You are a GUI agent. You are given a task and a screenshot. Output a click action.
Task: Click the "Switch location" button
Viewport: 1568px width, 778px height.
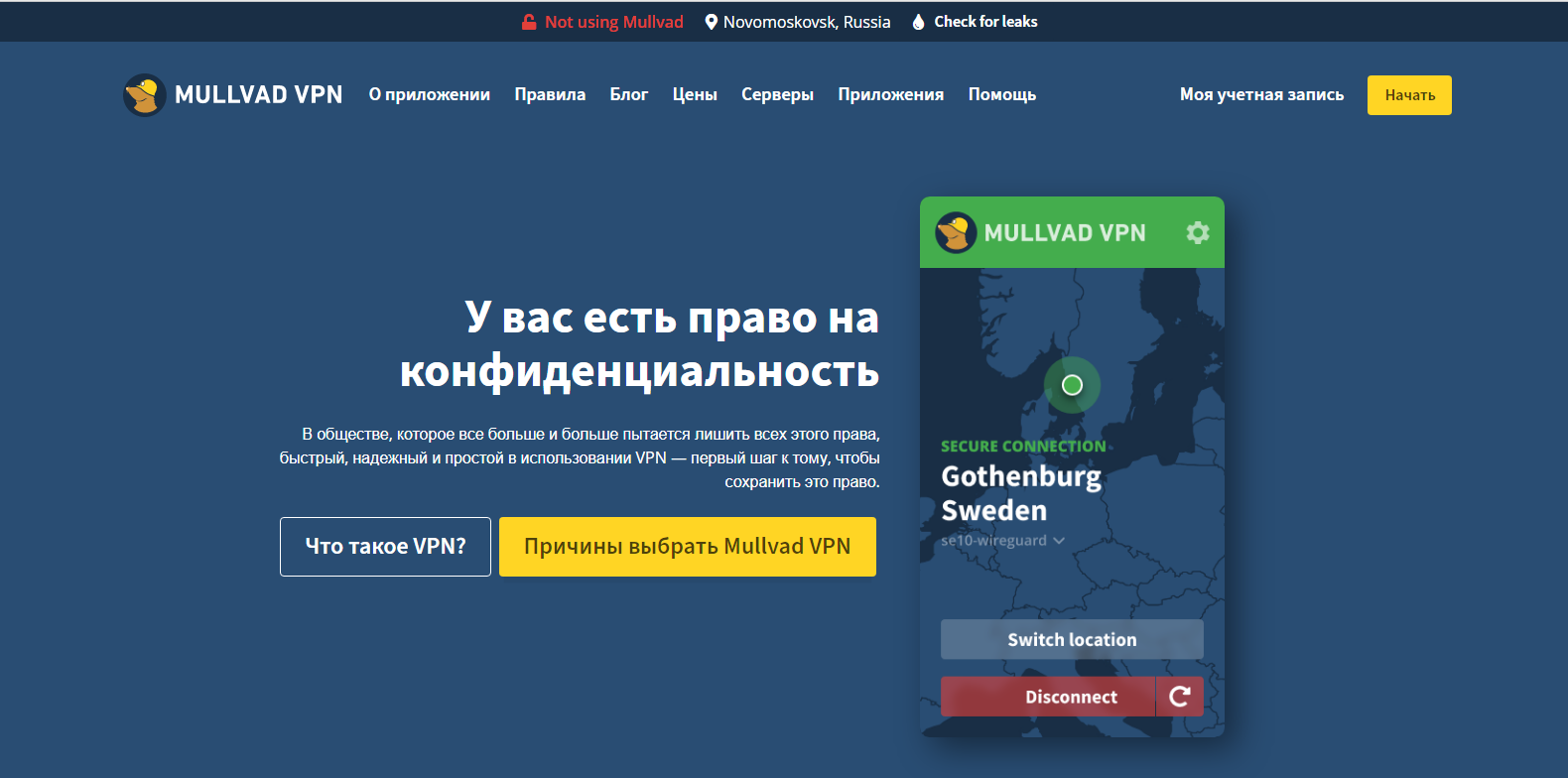tap(1072, 639)
